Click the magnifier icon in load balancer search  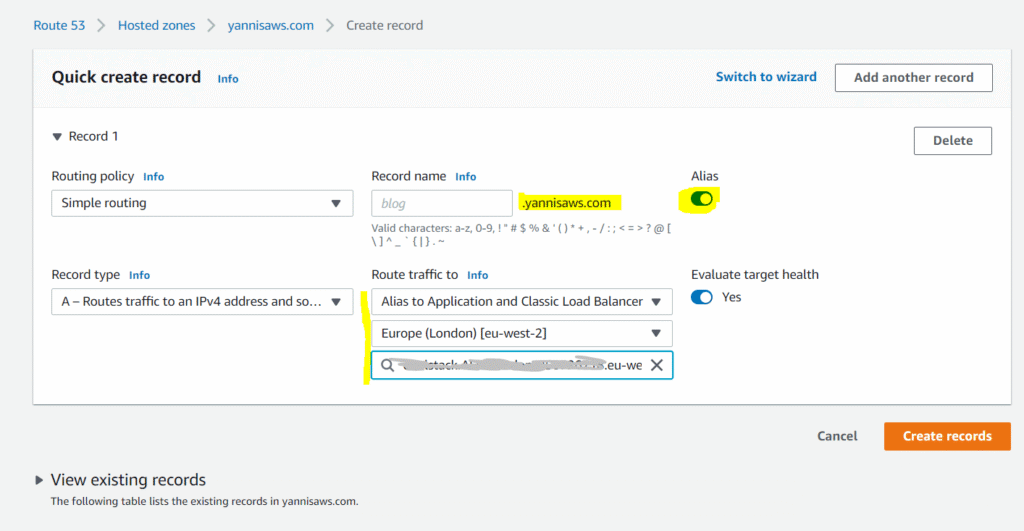click(386, 365)
